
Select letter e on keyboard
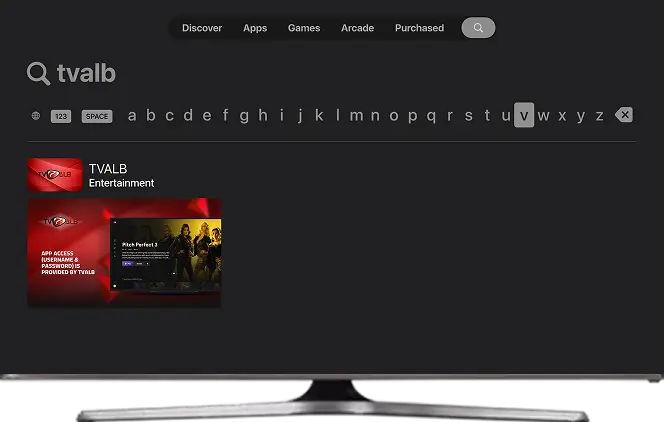pyautogui.click(x=207, y=115)
